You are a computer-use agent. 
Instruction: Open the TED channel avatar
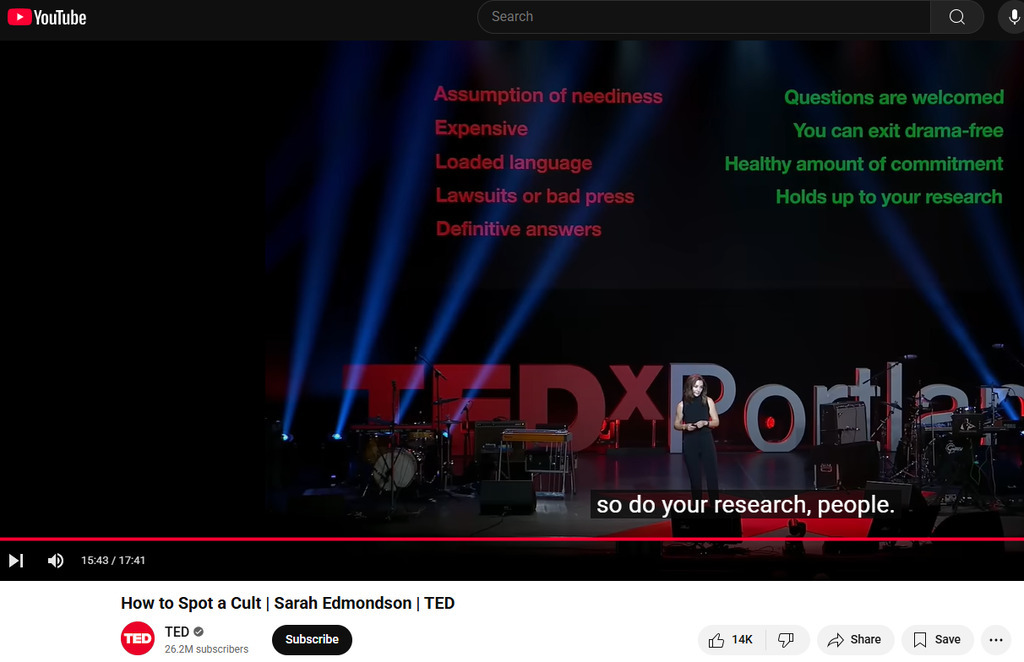point(138,639)
